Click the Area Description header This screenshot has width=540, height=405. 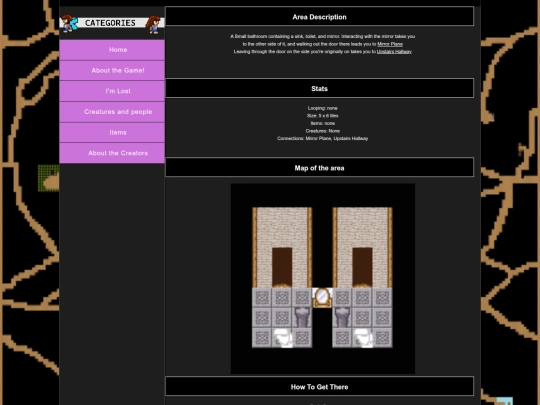[320, 16]
